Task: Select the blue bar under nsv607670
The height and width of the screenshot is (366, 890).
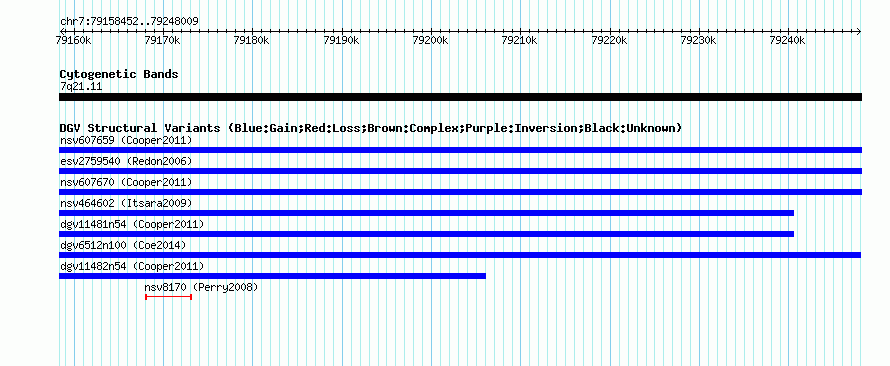Action: tap(460, 192)
